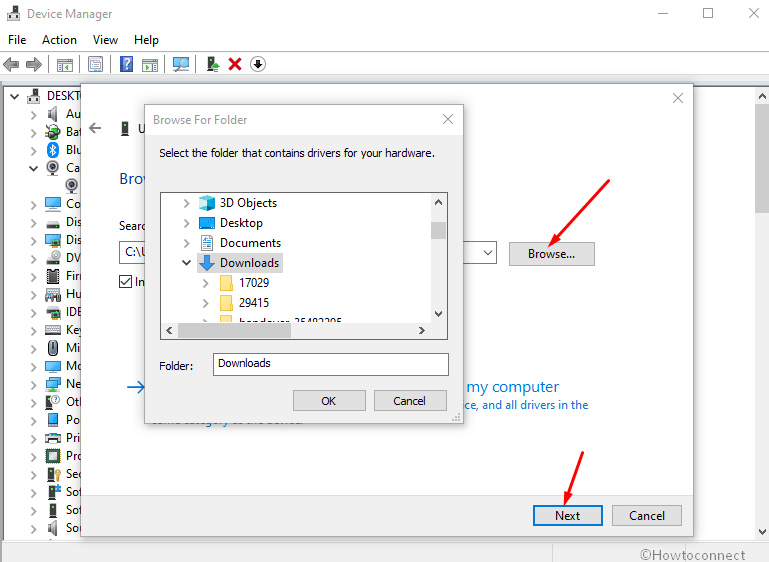Click the Browse... button
Image resolution: width=769 pixels, height=562 pixels.
(551, 254)
